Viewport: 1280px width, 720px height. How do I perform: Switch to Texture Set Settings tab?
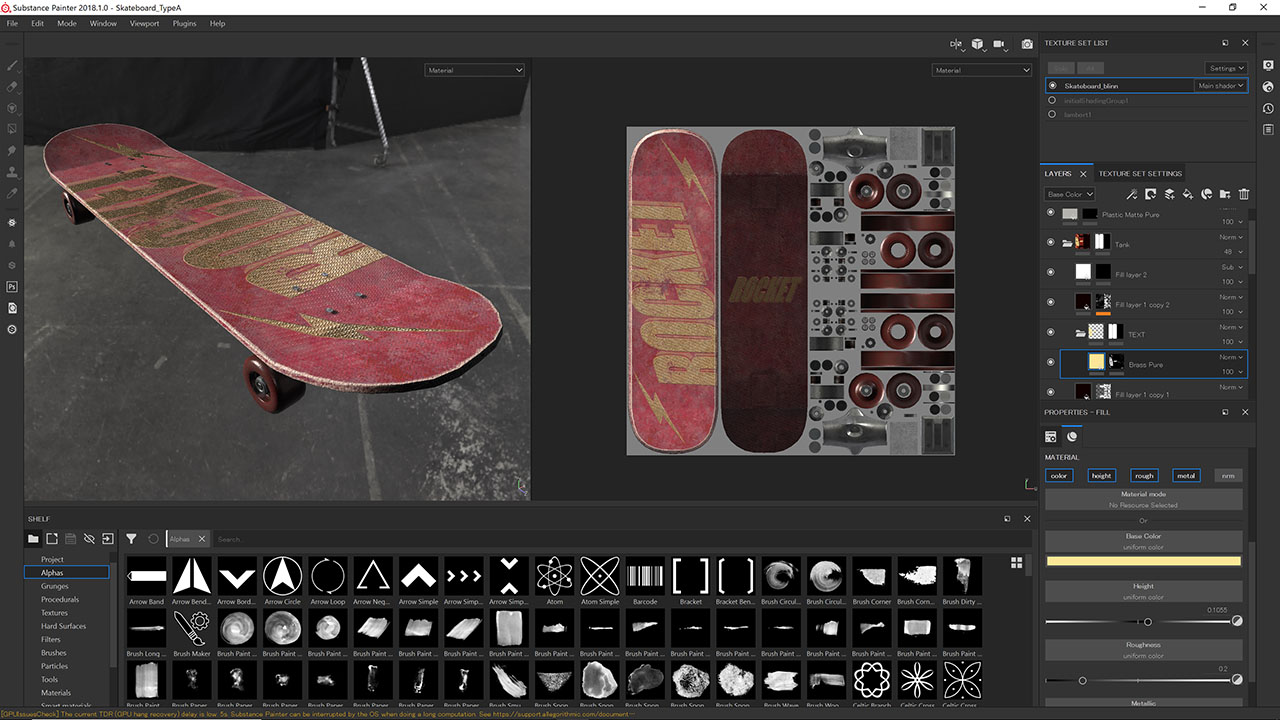coord(1140,173)
